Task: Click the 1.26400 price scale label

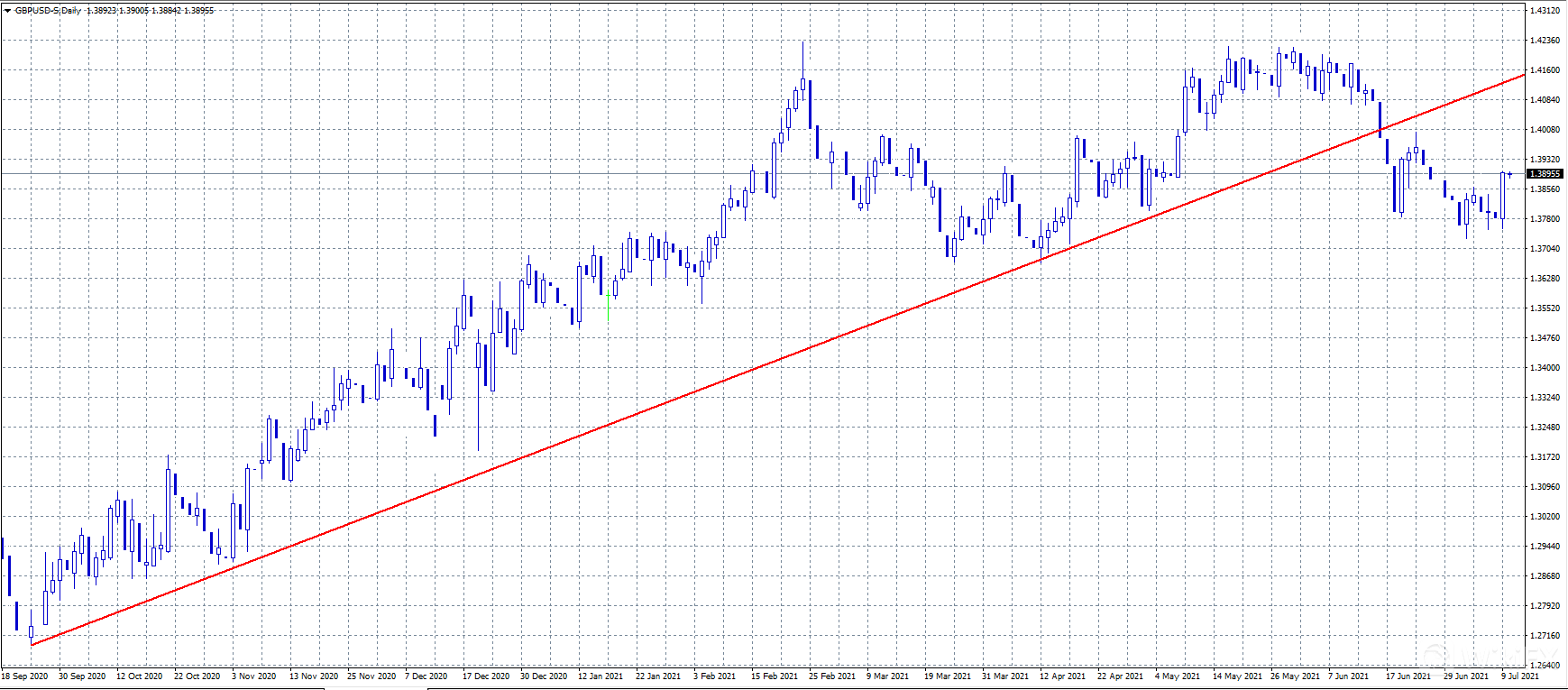Action: [1545, 665]
